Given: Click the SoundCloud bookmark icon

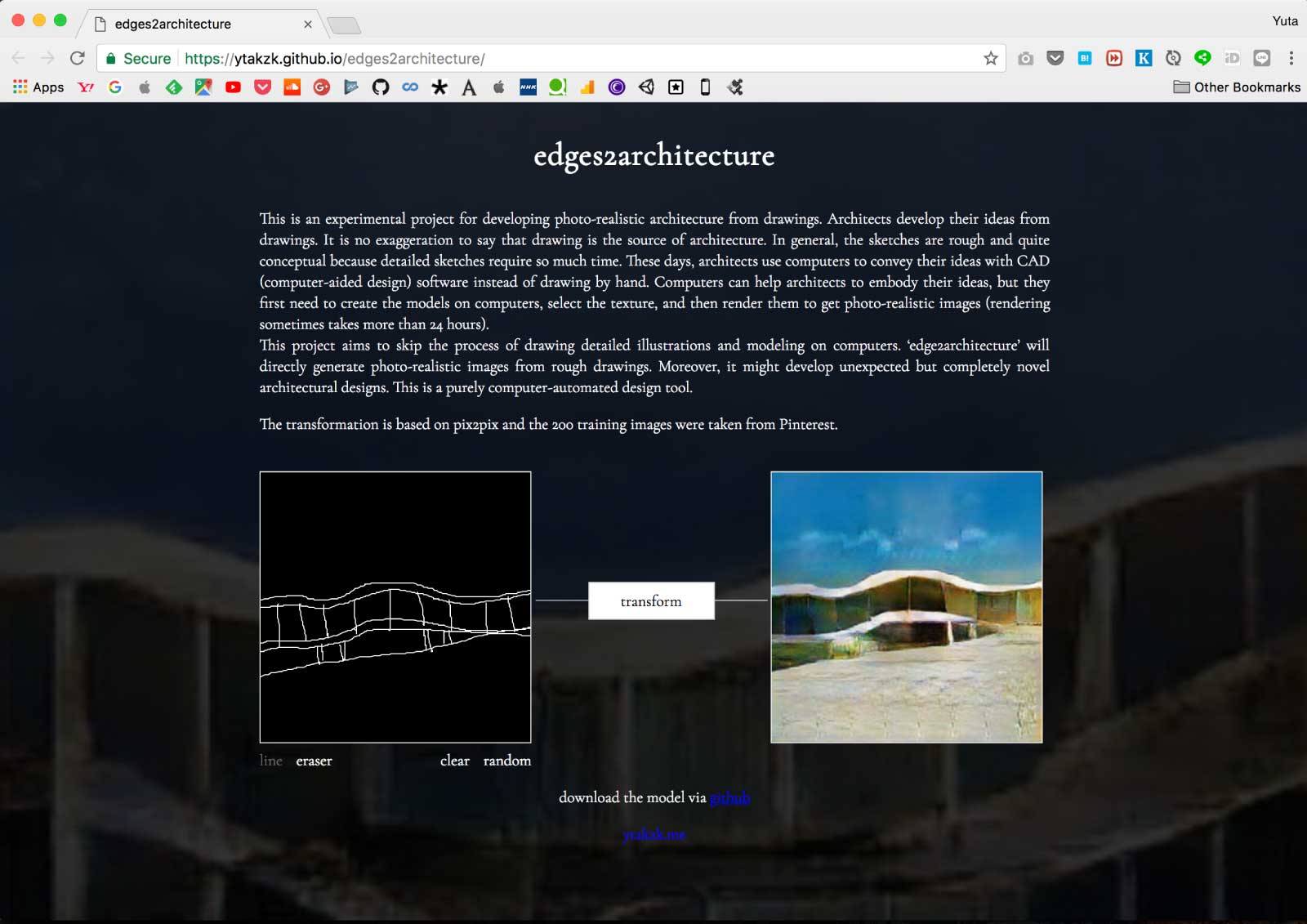Looking at the screenshot, I should click(x=292, y=87).
